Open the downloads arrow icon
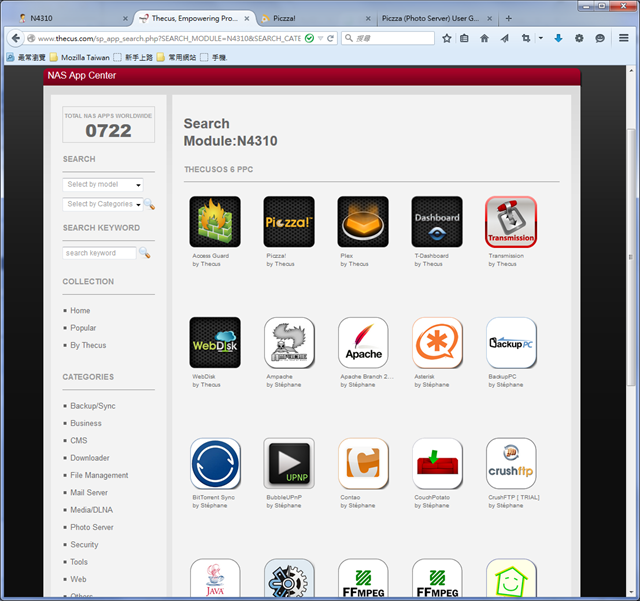The height and width of the screenshot is (601, 640). click(x=558, y=38)
